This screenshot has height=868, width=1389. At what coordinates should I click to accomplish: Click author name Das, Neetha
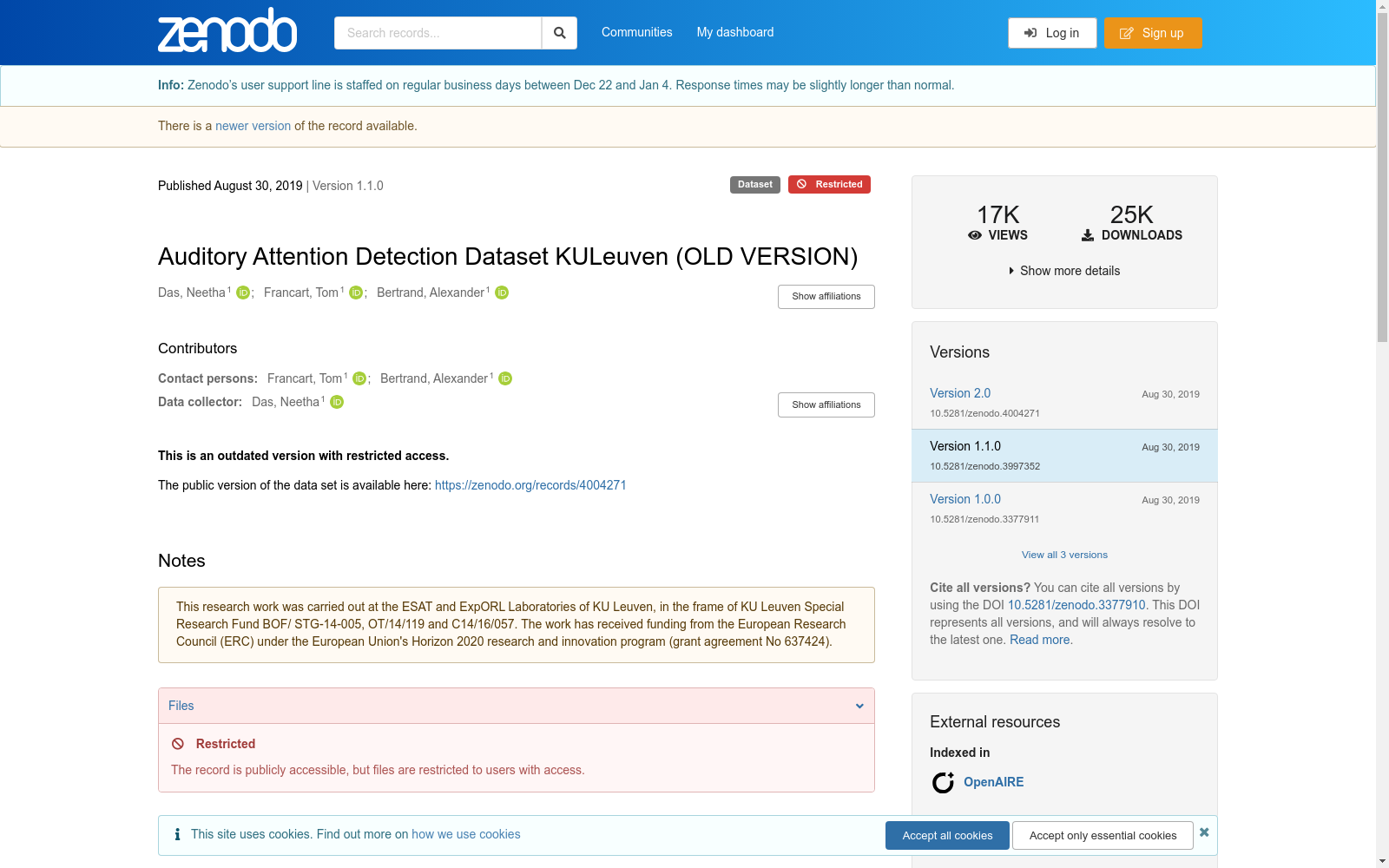point(192,293)
